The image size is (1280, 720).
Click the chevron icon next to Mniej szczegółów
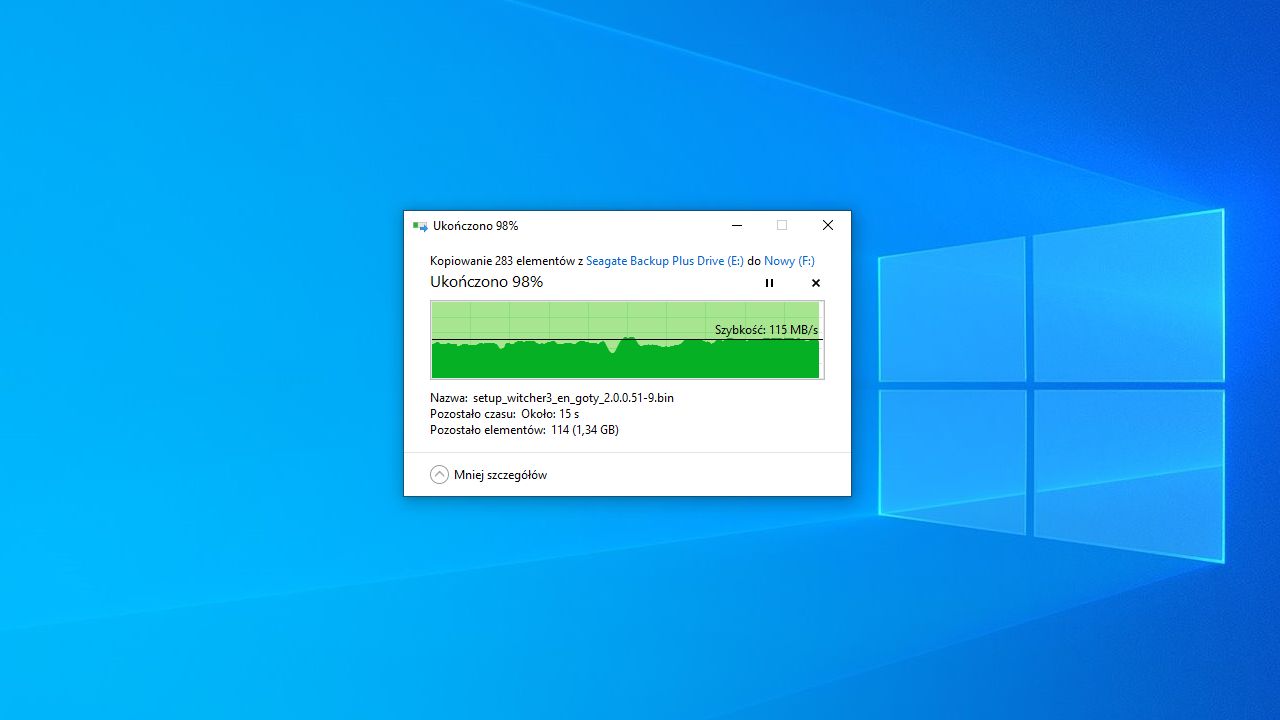tap(439, 474)
